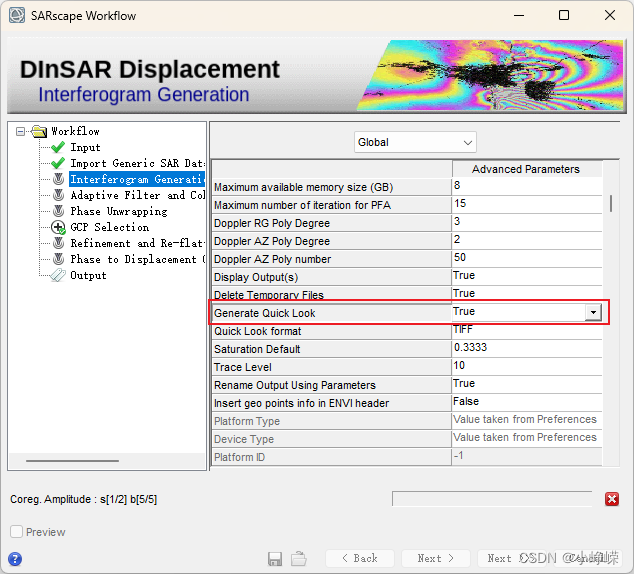Click the Delete Temporary Files True value
Screen dimensions: 634x574
pyautogui.click(x=526, y=294)
